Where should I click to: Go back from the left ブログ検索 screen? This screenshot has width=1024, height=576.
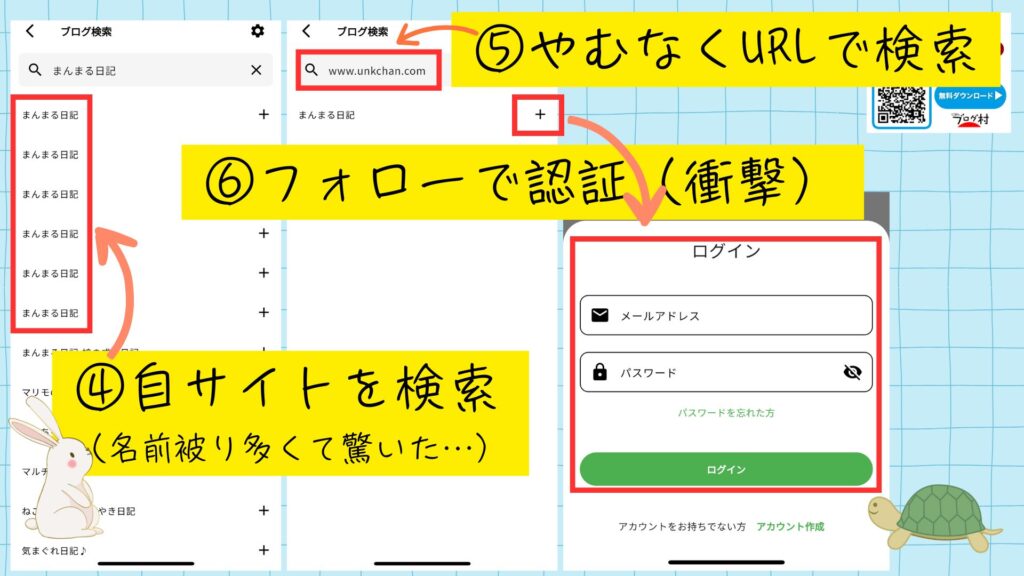[30, 31]
